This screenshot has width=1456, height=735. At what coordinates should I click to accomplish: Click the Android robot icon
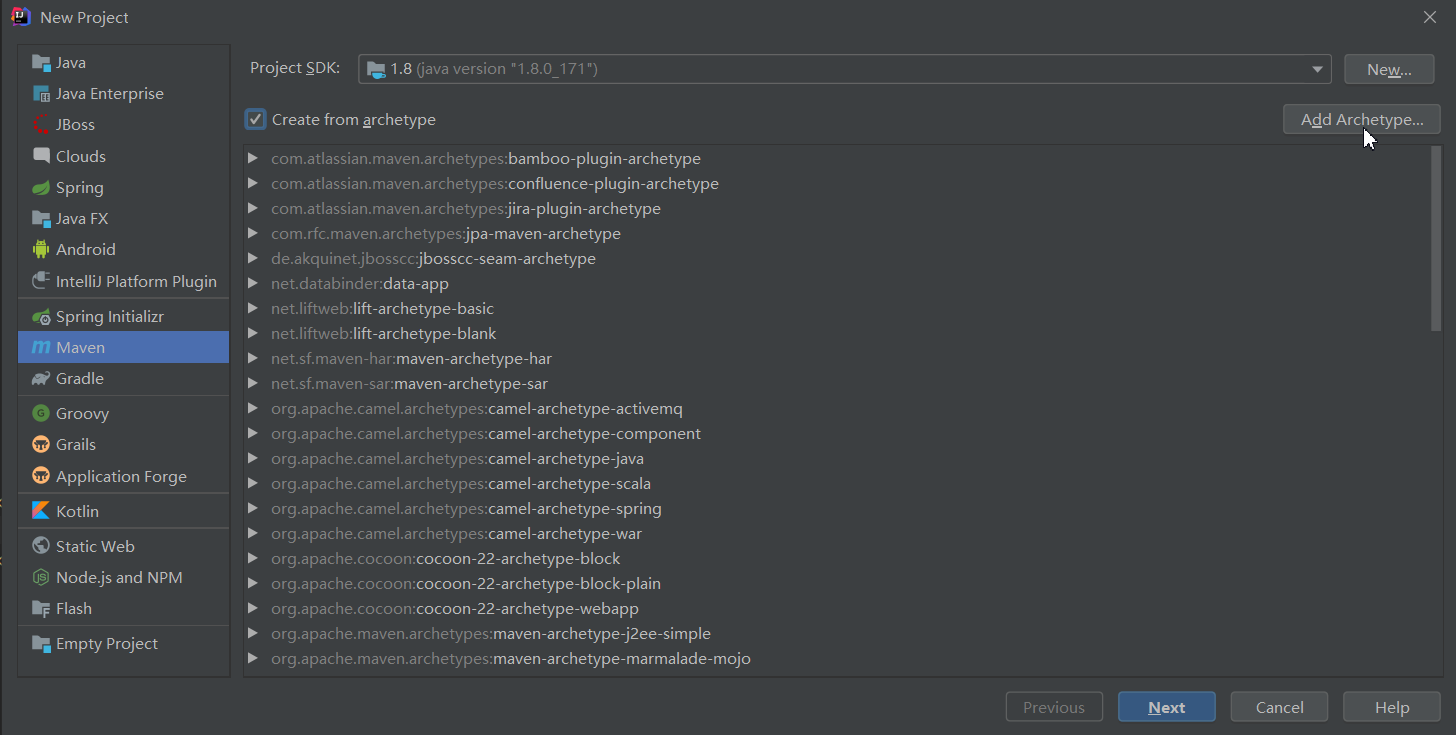click(x=41, y=249)
